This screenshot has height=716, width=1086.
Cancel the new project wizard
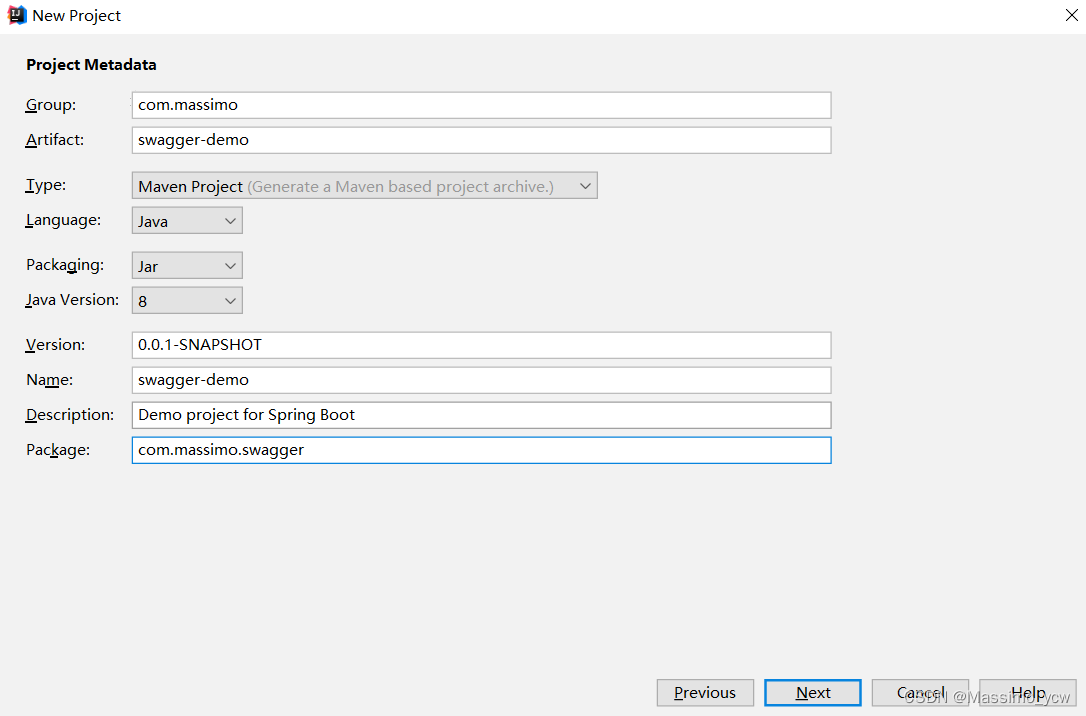[x=920, y=692]
